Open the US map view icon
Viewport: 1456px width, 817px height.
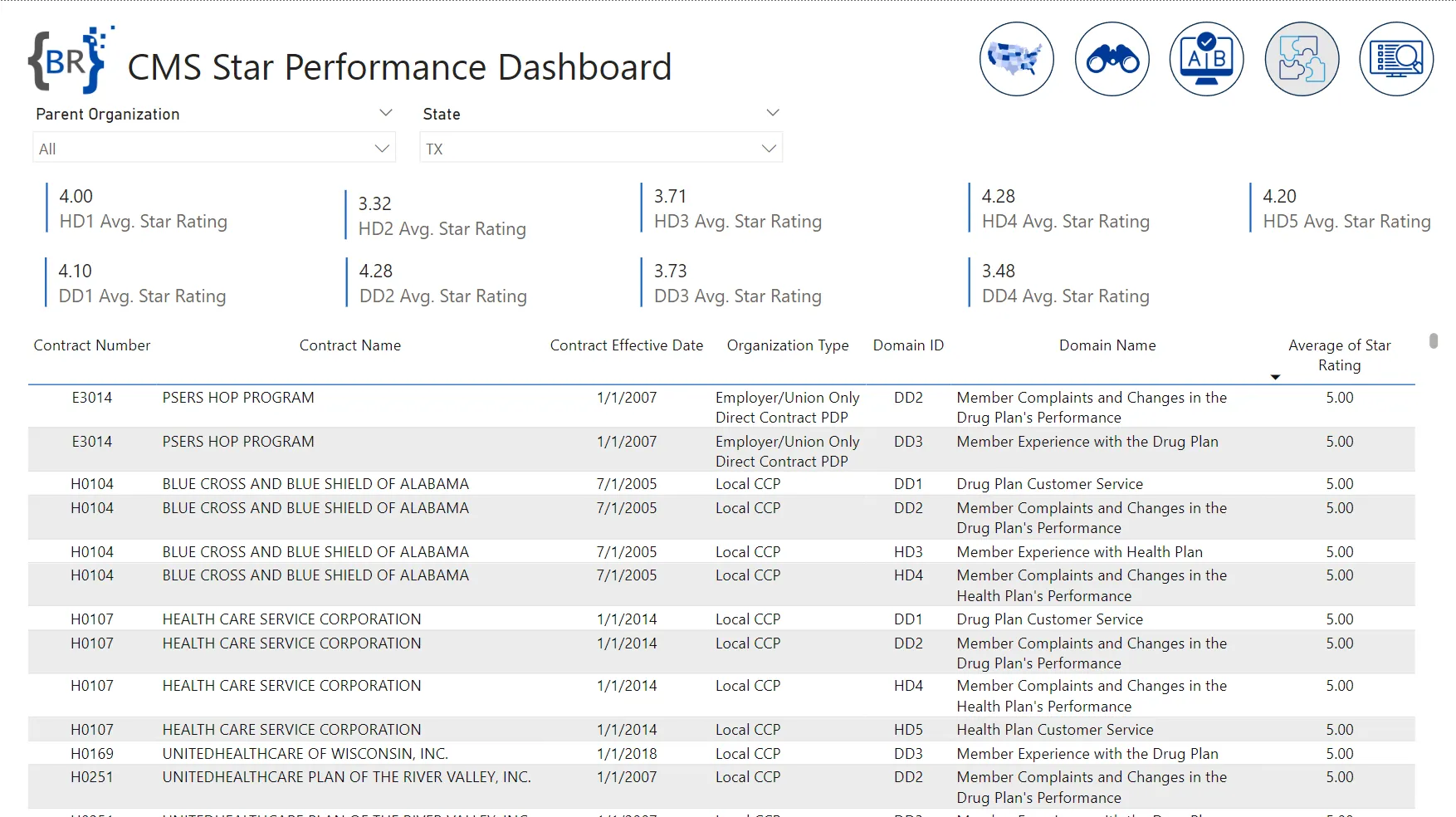pos(1016,59)
